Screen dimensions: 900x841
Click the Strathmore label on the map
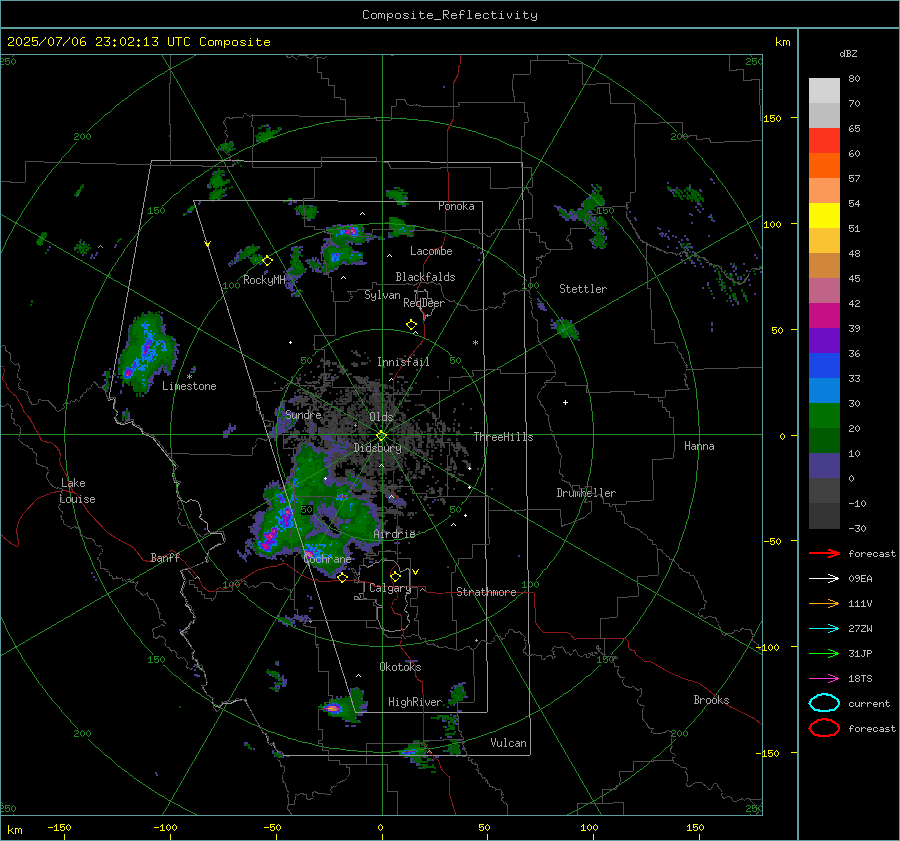tap(486, 592)
